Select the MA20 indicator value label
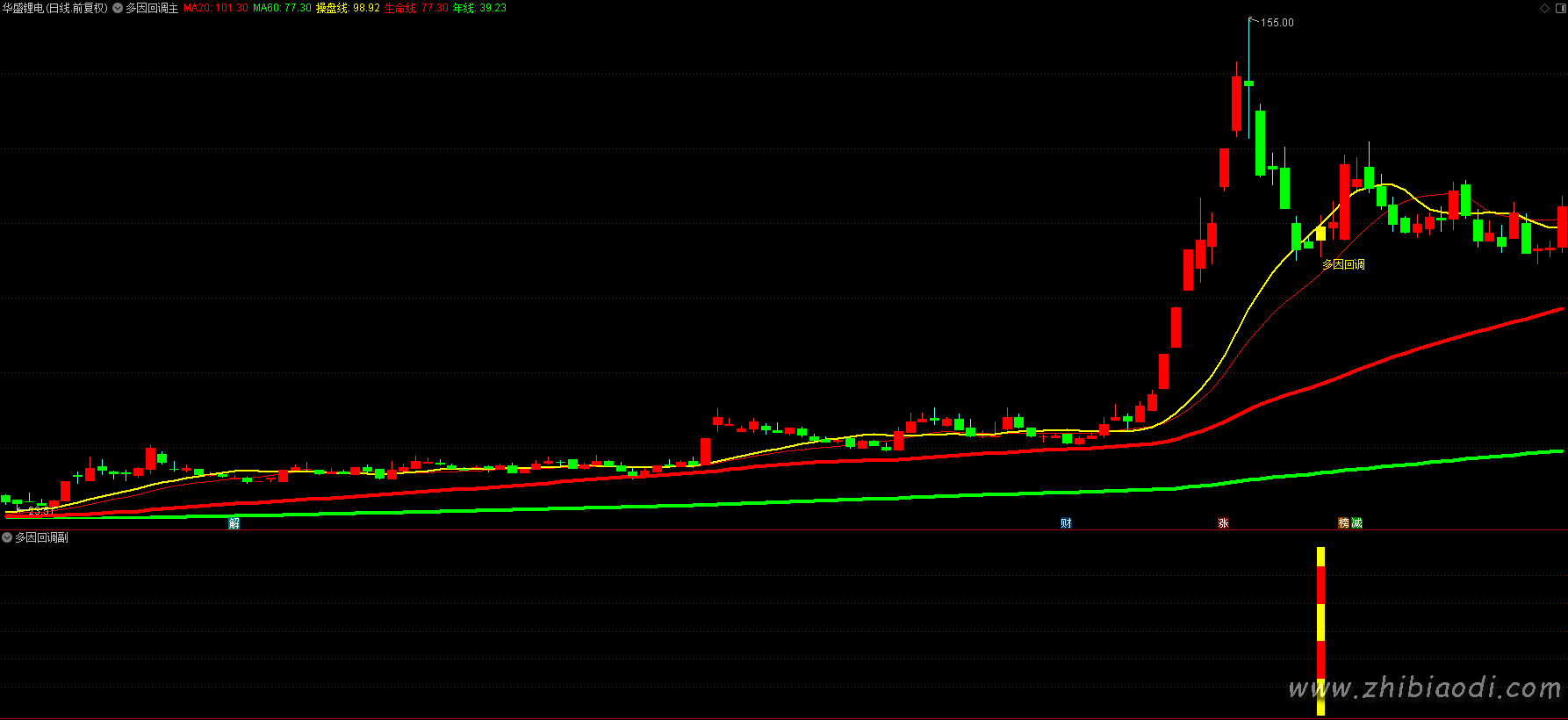 coord(215,8)
